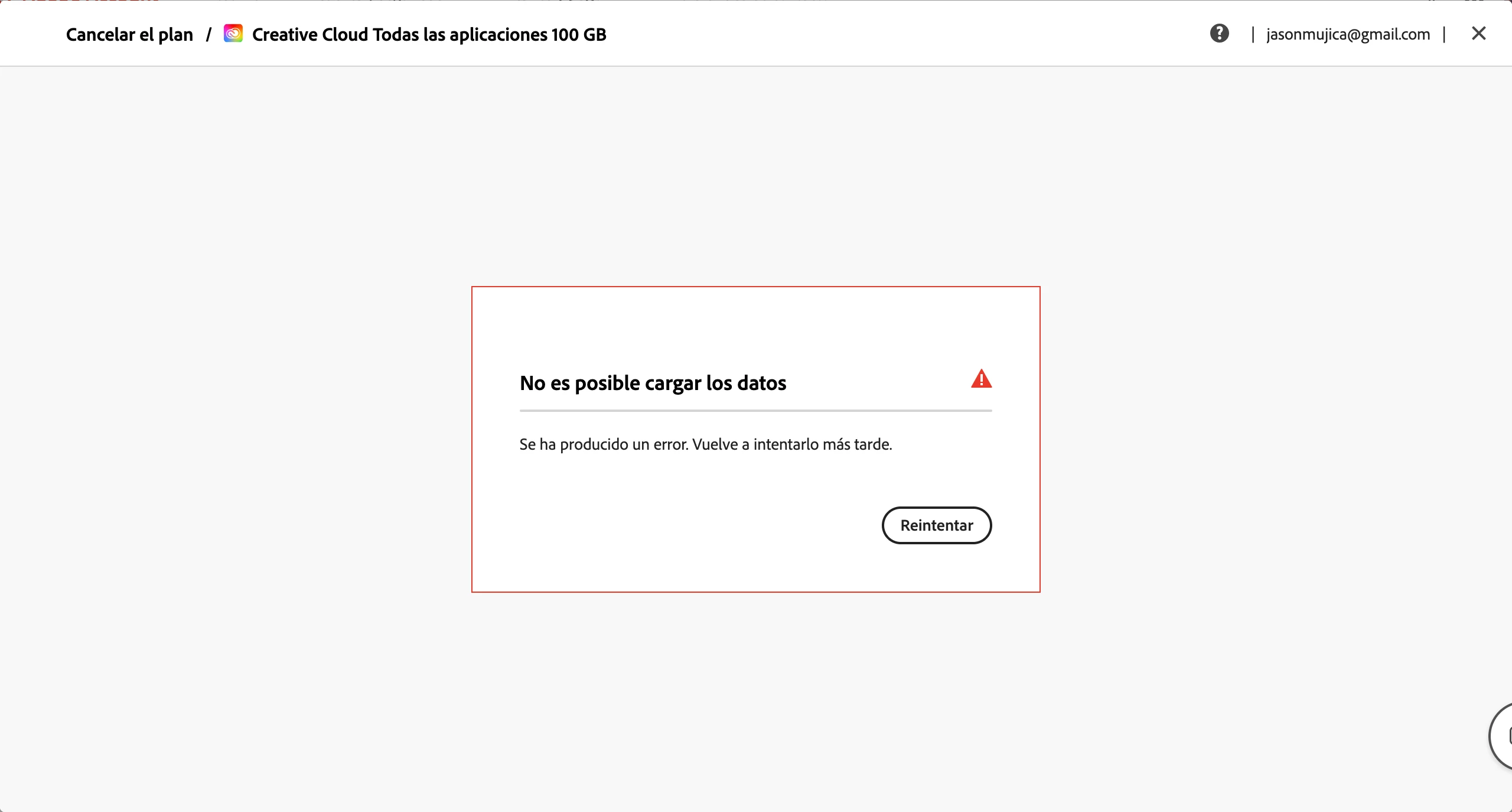The width and height of the screenshot is (1512, 812).
Task: Open the help question mark icon
Action: coord(1219,34)
